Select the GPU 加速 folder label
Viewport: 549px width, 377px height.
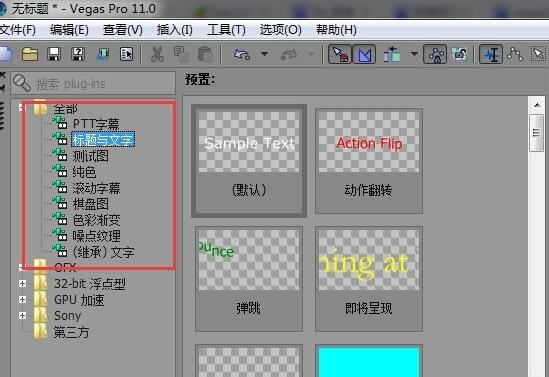79,300
